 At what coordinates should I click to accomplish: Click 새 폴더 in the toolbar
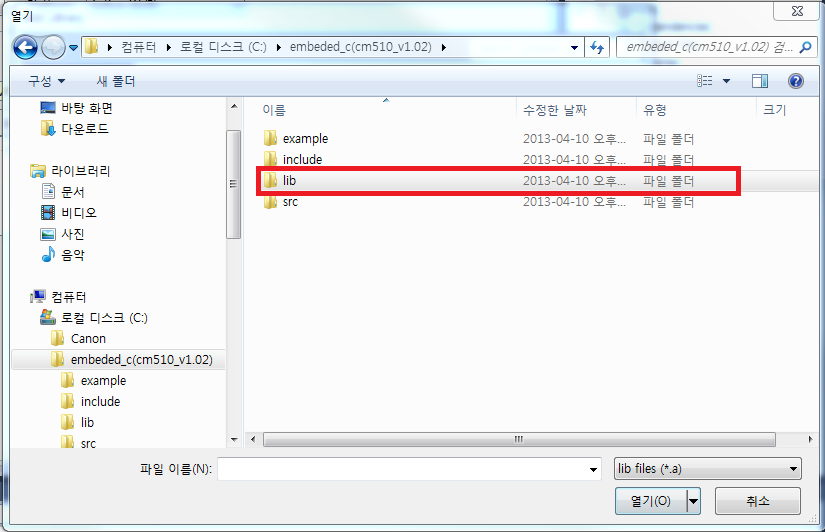(116, 81)
